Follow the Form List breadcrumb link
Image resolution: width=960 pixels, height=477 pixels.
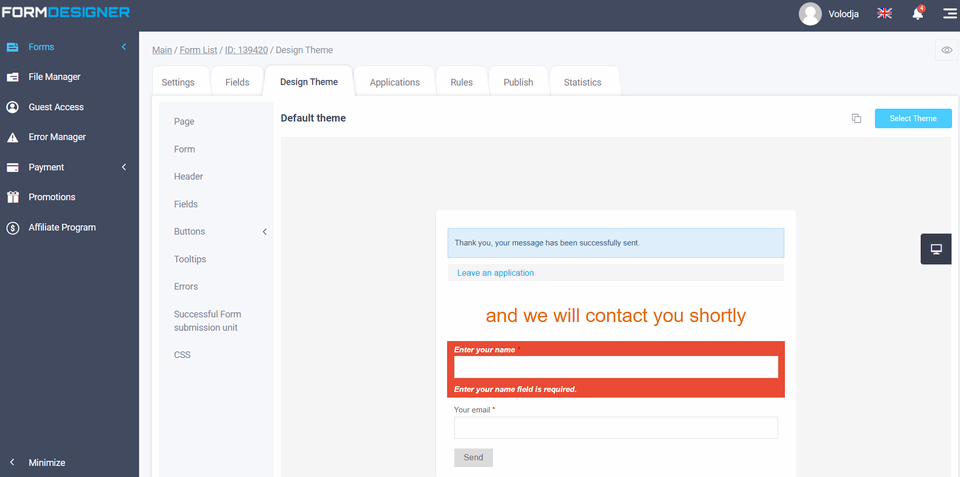coord(198,50)
